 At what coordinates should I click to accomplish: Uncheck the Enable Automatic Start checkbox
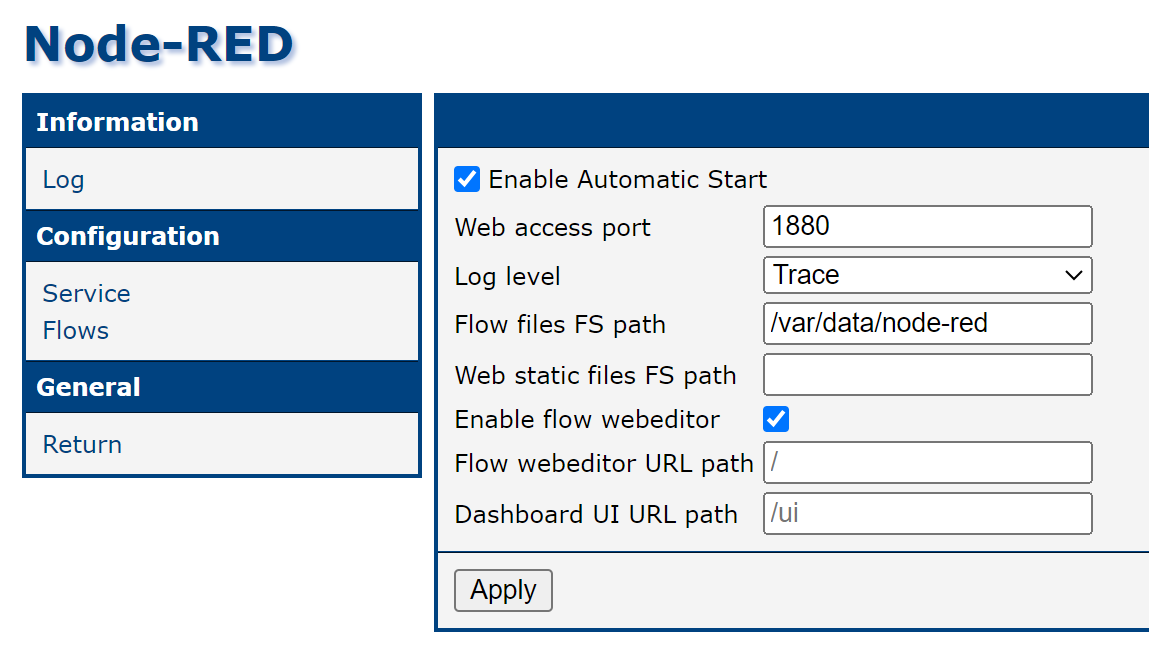pyautogui.click(x=467, y=179)
